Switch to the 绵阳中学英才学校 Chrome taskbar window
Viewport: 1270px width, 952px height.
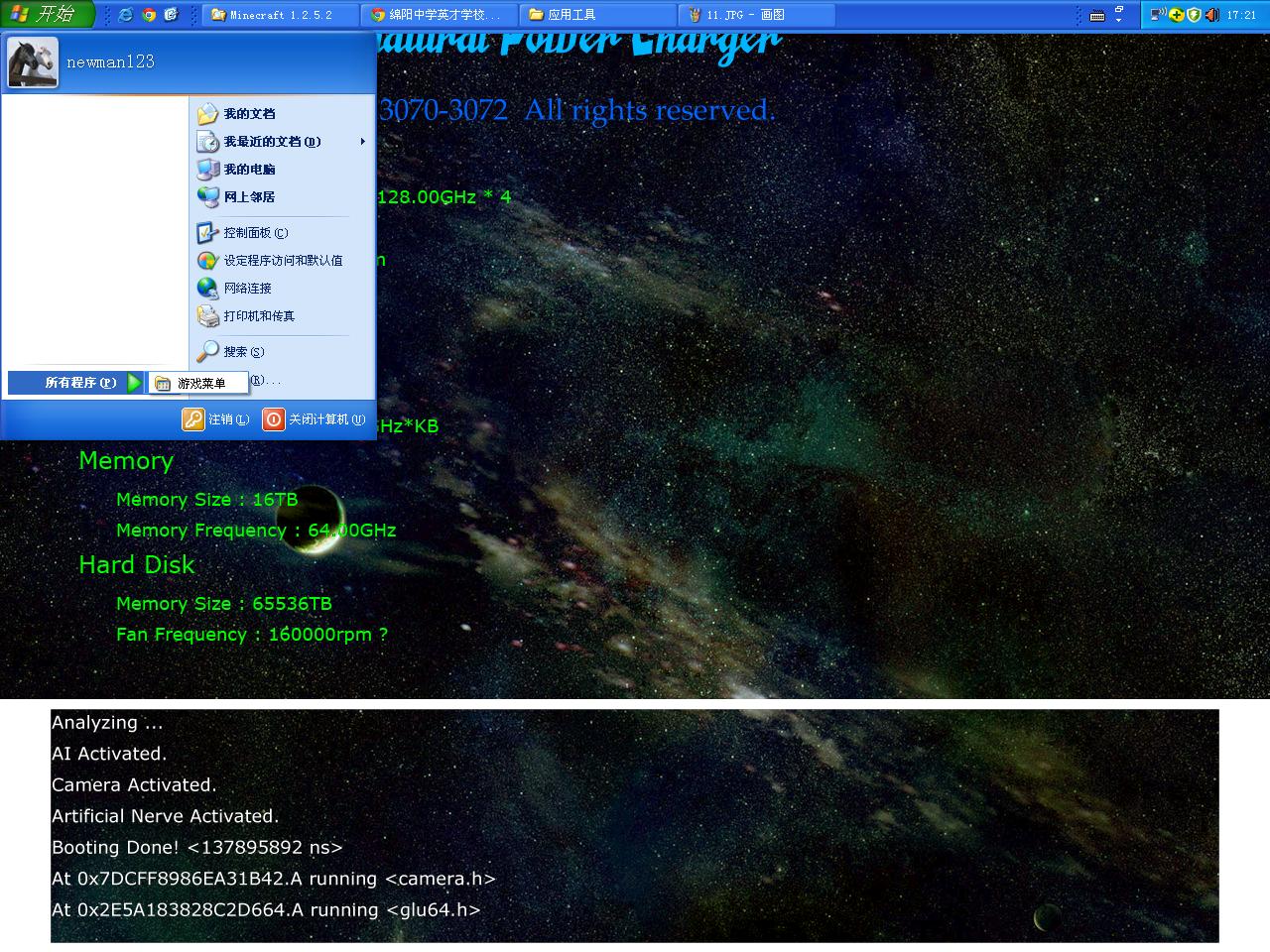(x=440, y=15)
